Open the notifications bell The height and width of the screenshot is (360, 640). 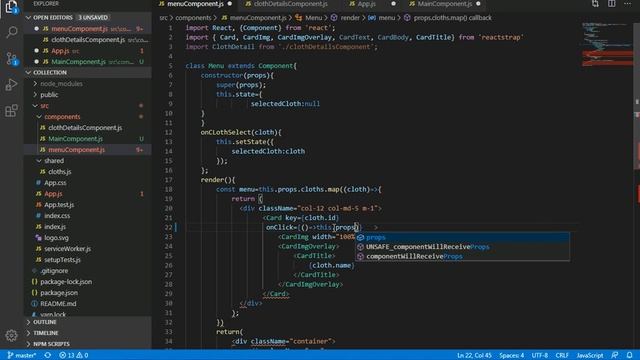point(629,355)
